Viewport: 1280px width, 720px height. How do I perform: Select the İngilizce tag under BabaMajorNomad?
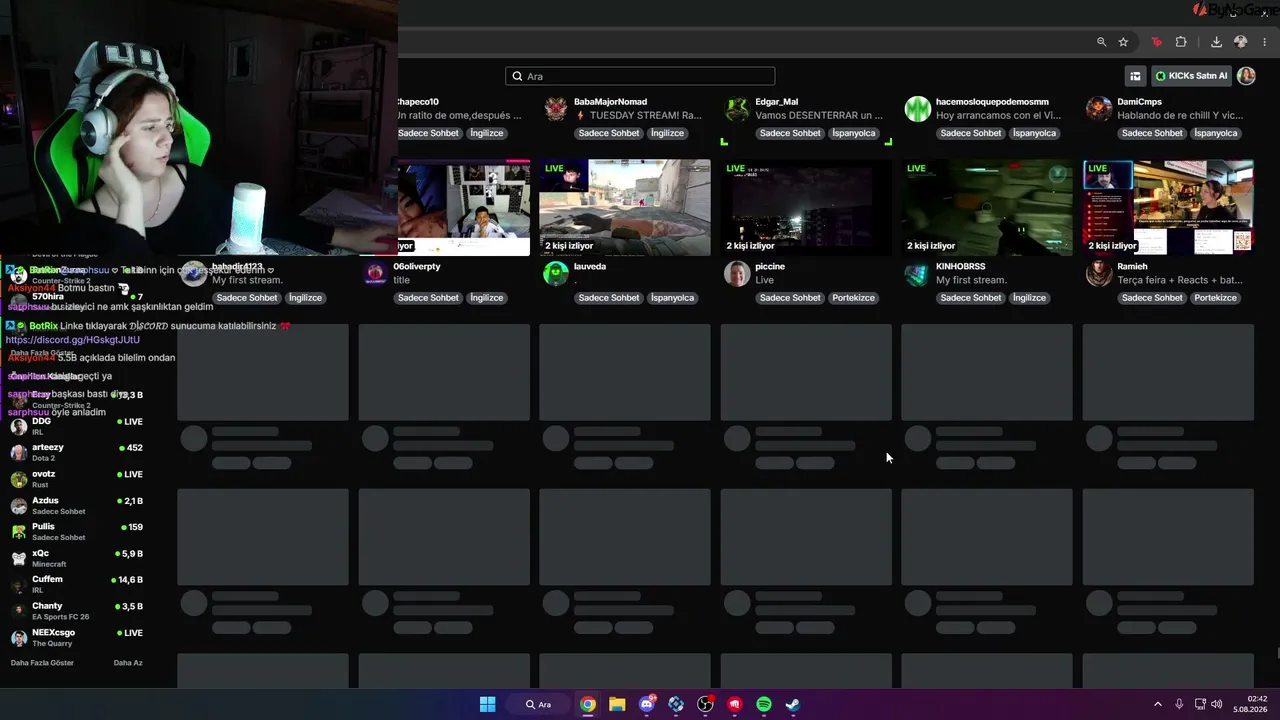pyautogui.click(x=667, y=133)
